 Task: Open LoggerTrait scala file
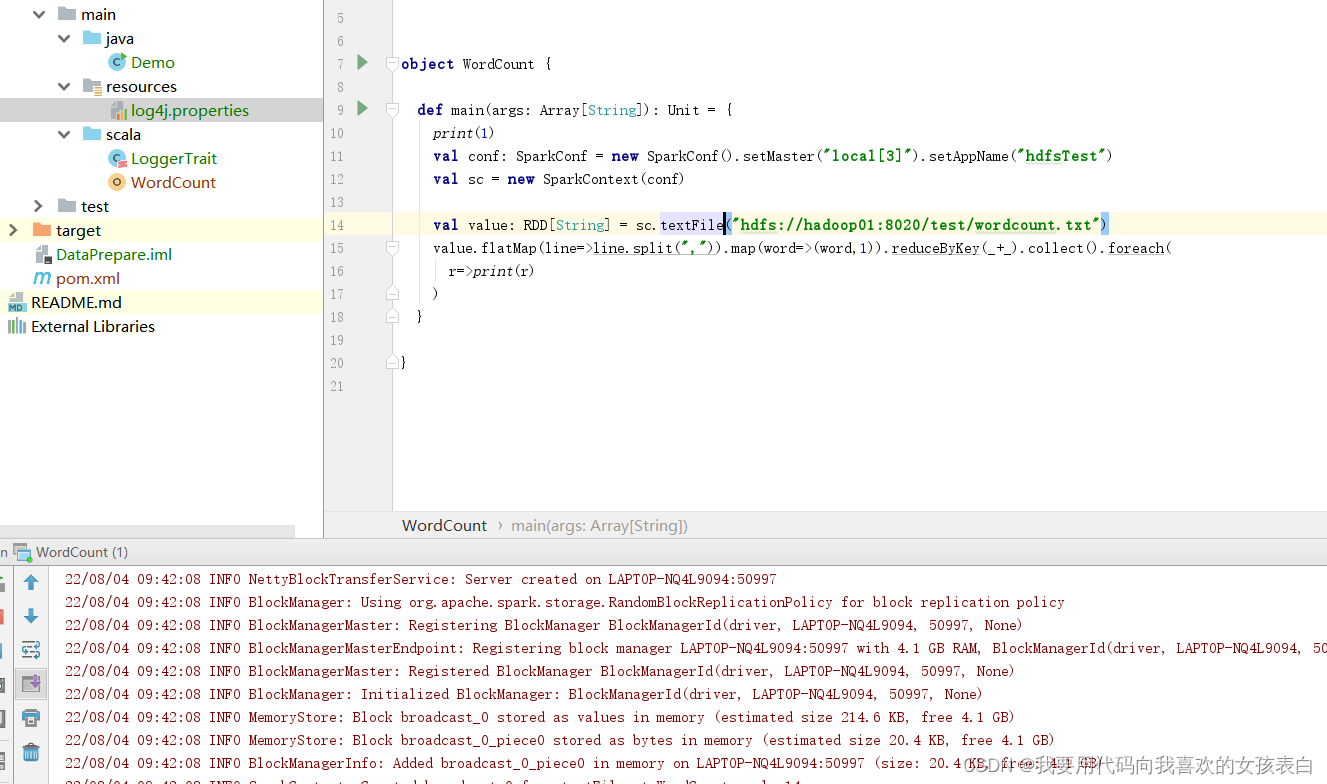tap(173, 158)
